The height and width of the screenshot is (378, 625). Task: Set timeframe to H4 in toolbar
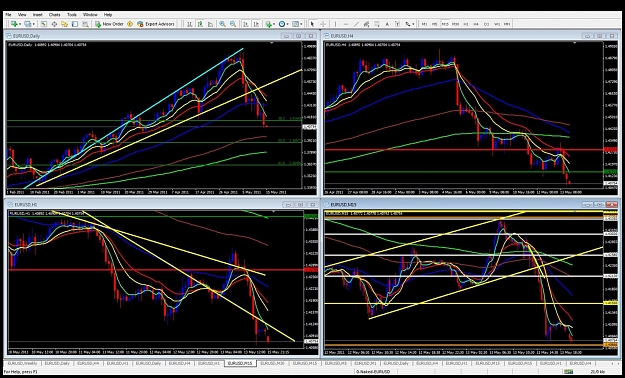(x=476, y=24)
